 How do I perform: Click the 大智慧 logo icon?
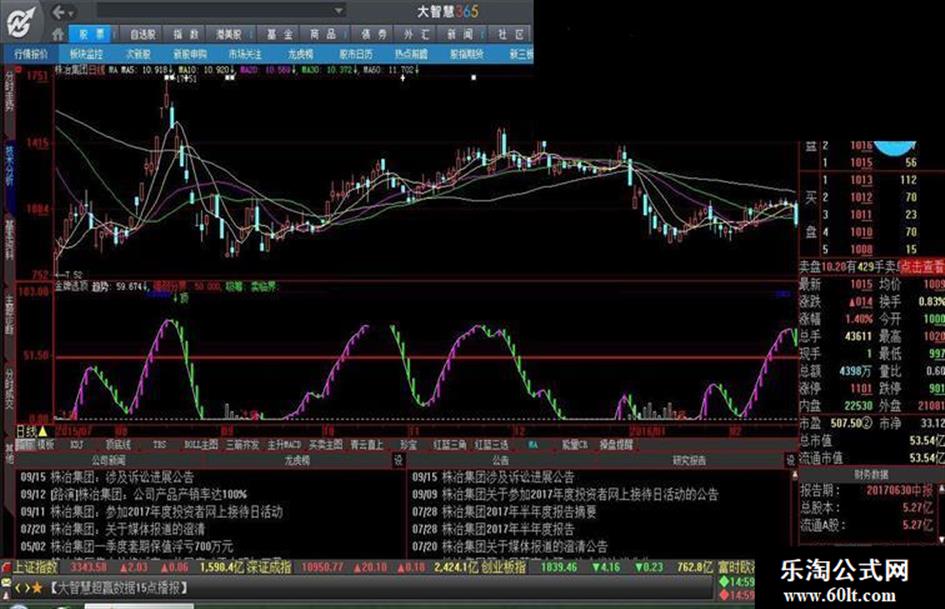click(20, 21)
